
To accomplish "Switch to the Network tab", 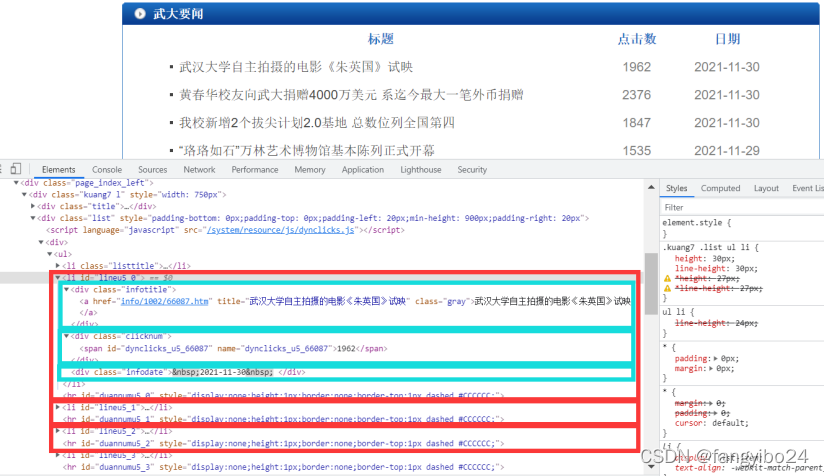I will [199, 170].
